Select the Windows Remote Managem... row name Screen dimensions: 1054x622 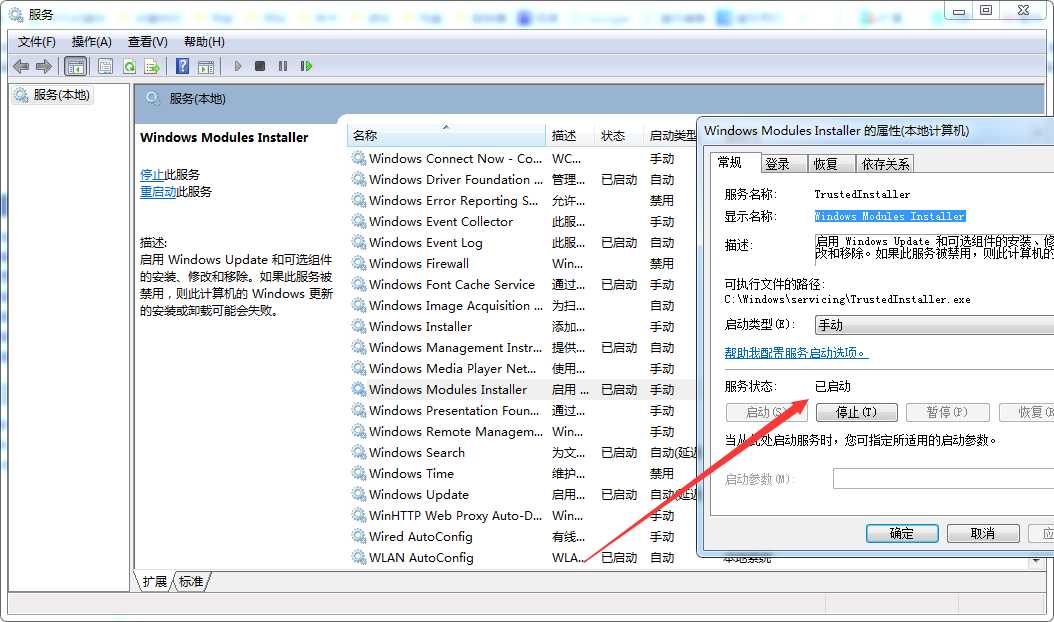(456, 431)
